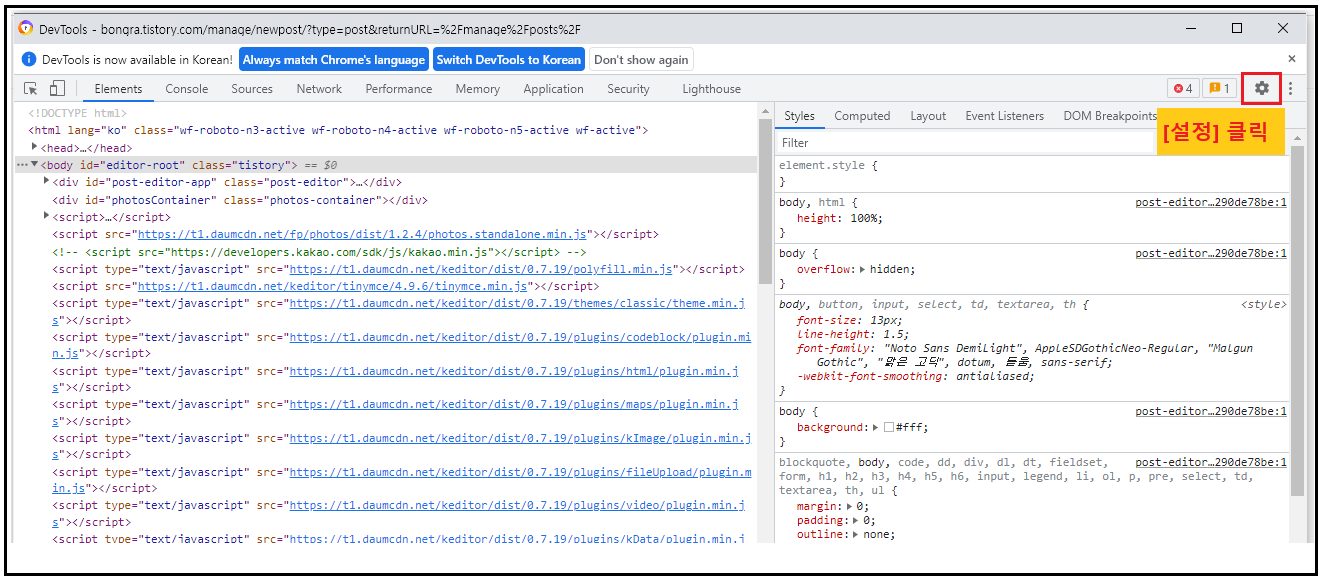Viewport: 1322px width, 580px height.
Task: Open source link beside body overflow rule
Action: [1211, 253]
